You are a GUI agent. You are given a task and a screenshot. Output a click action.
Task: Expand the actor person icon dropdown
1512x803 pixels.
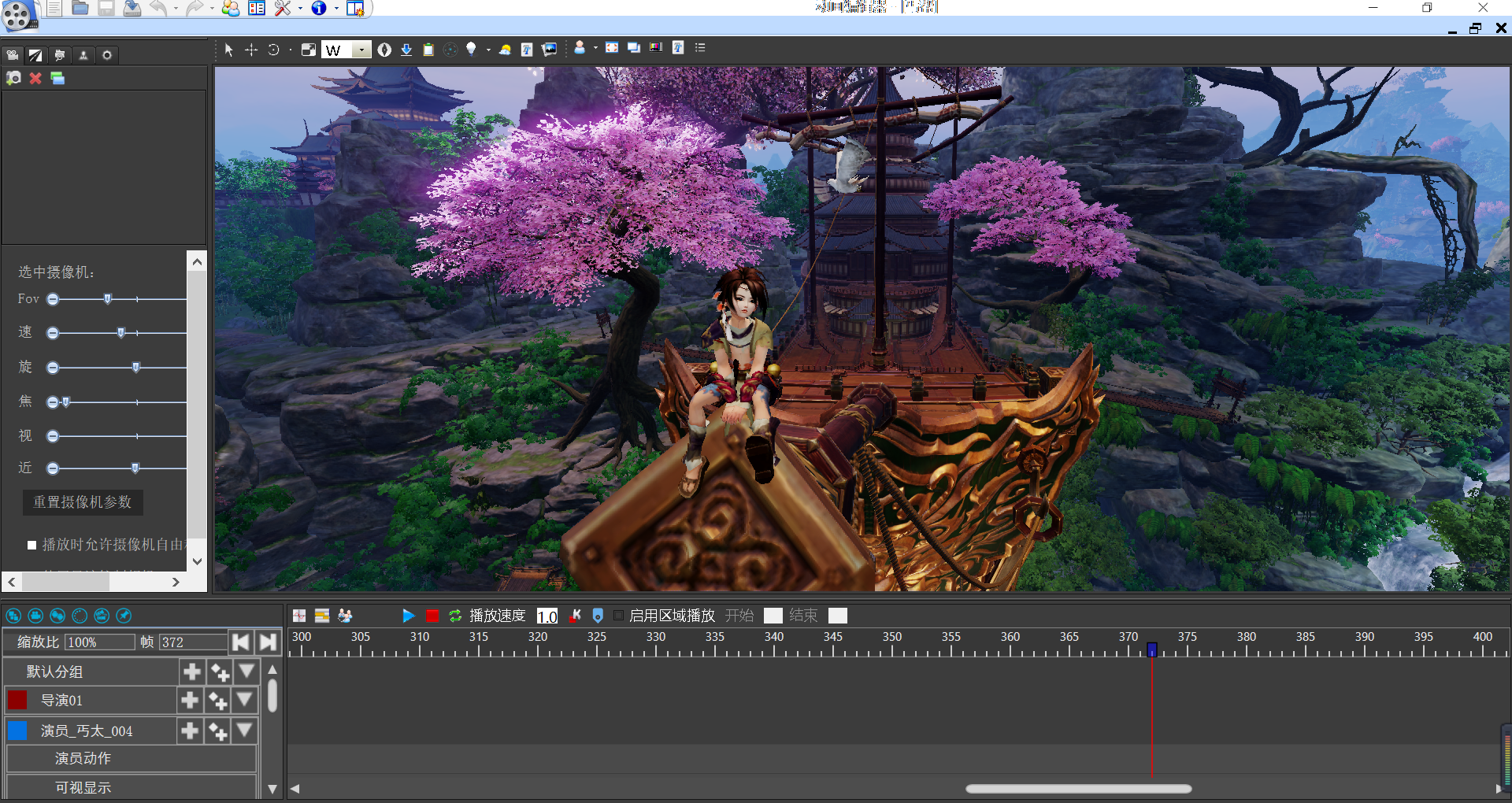pyautogui.click(x=595, y=48)
